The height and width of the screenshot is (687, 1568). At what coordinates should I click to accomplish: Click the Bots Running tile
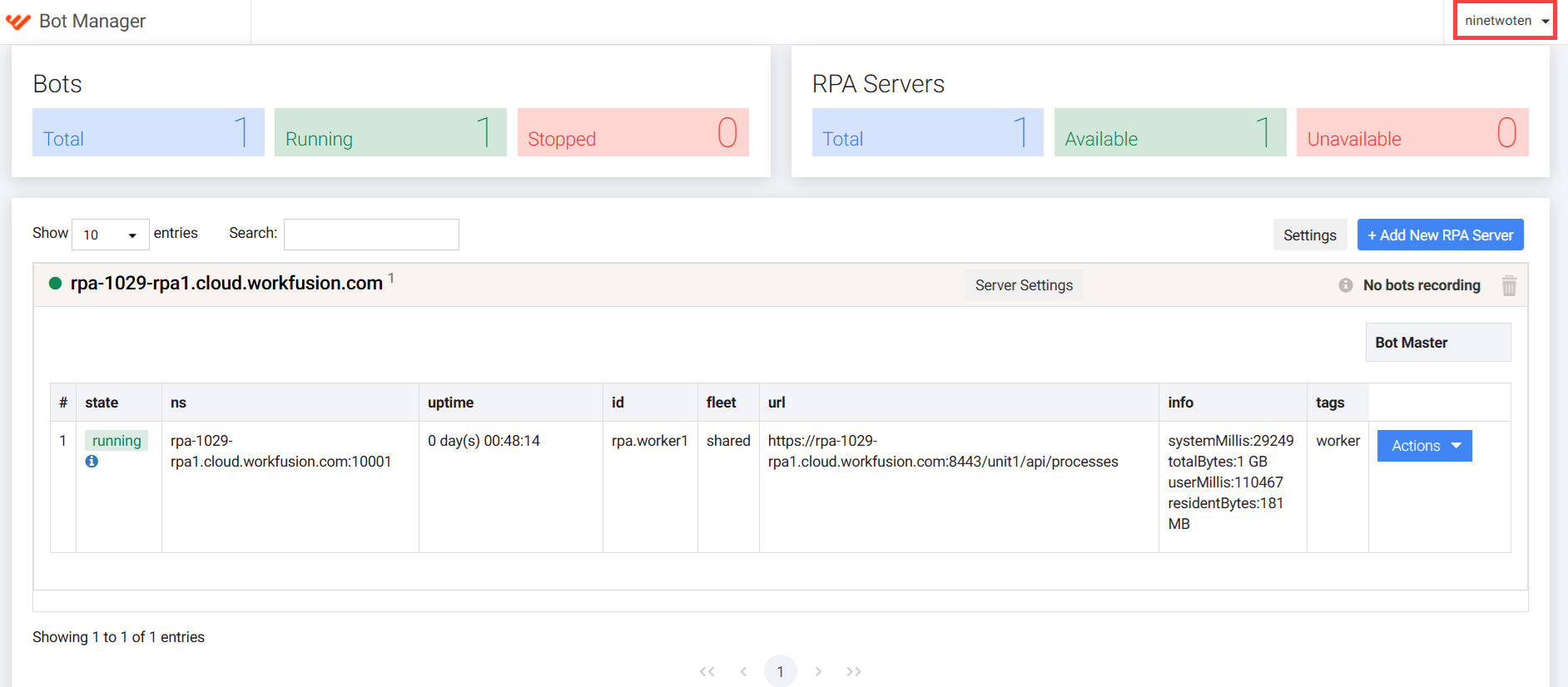point(390,132)
